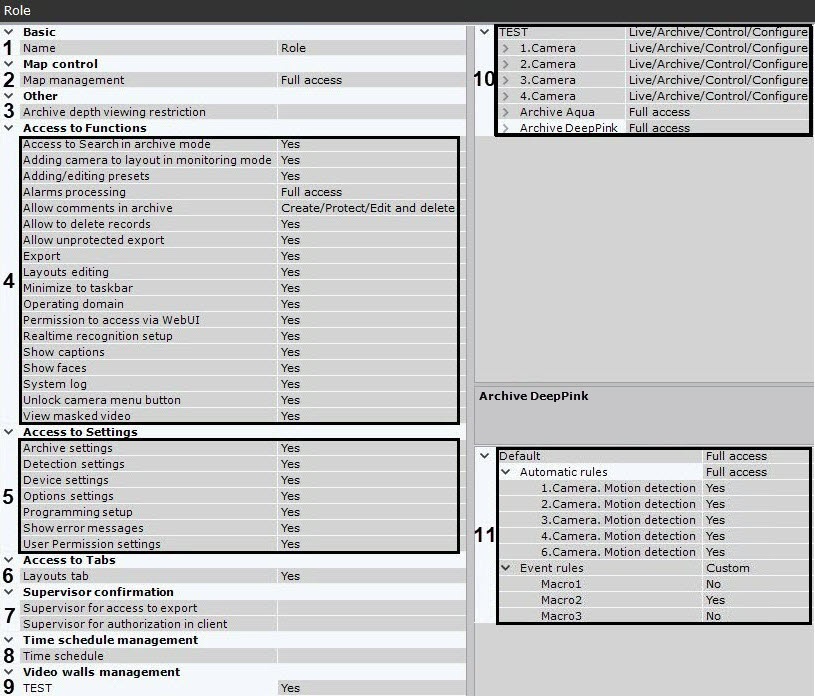Collapse the Access to Functions section

pos(8,128)
